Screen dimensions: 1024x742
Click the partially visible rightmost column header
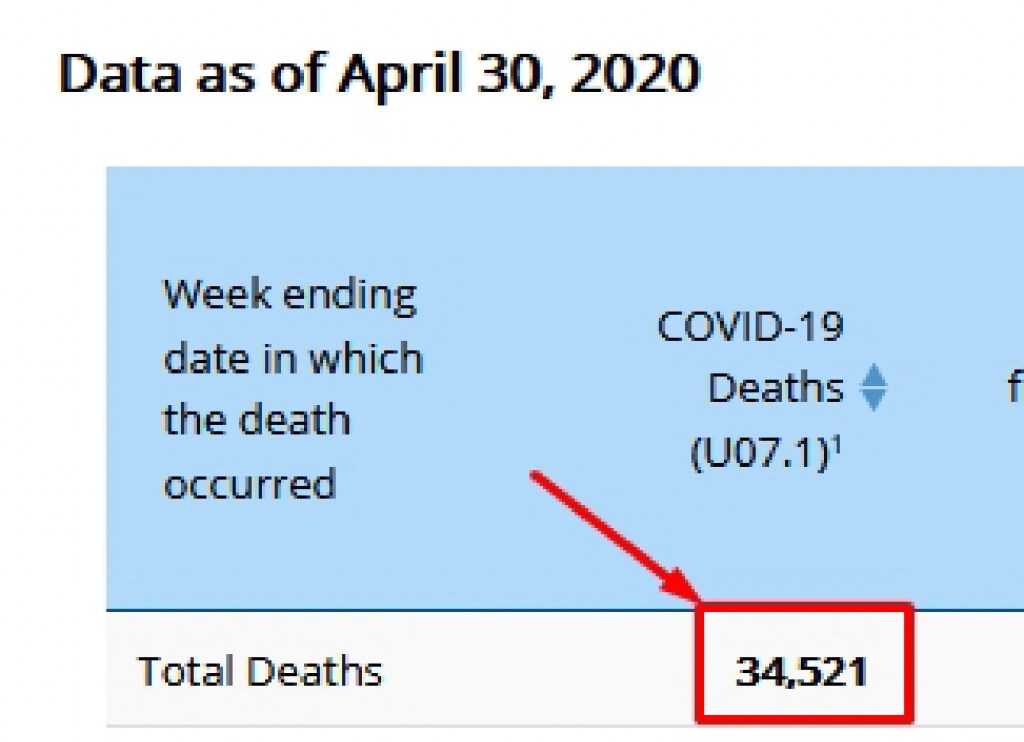point(1014,388)
